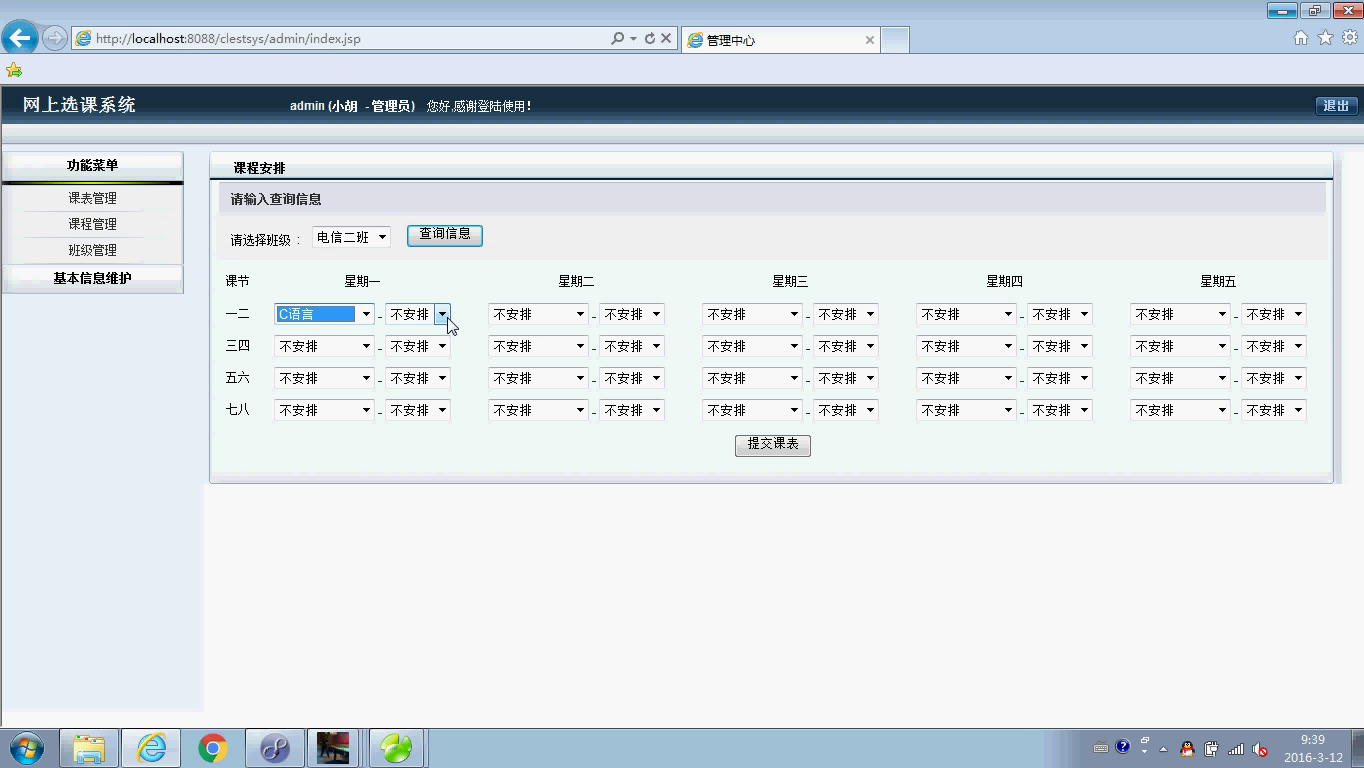The image size is (1364, 768).
Task: Click the 课程安排 panel heading
Action: tap(259, 168)
